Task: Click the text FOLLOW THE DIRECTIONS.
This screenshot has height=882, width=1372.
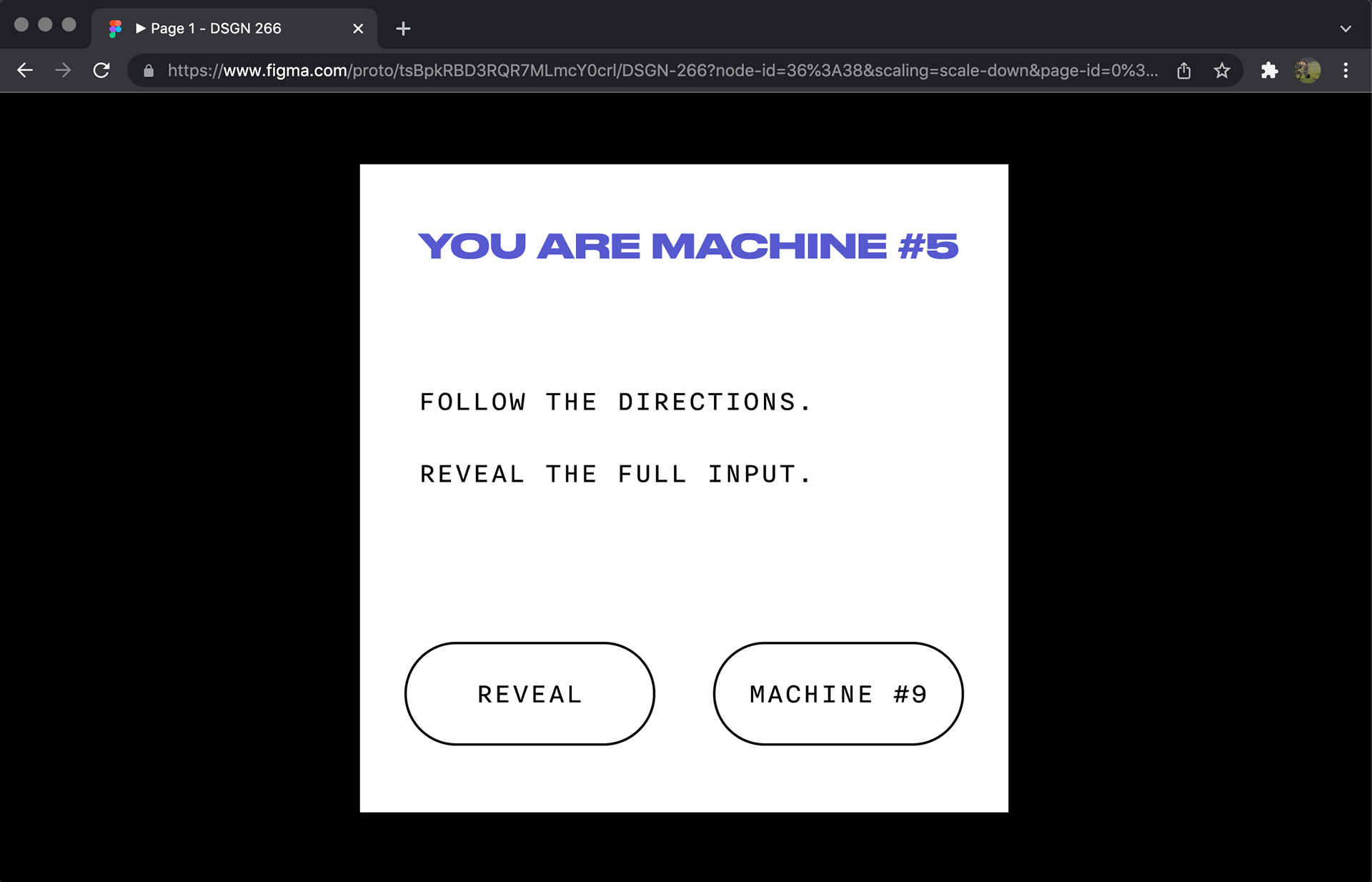Action: tap(615, 402)
